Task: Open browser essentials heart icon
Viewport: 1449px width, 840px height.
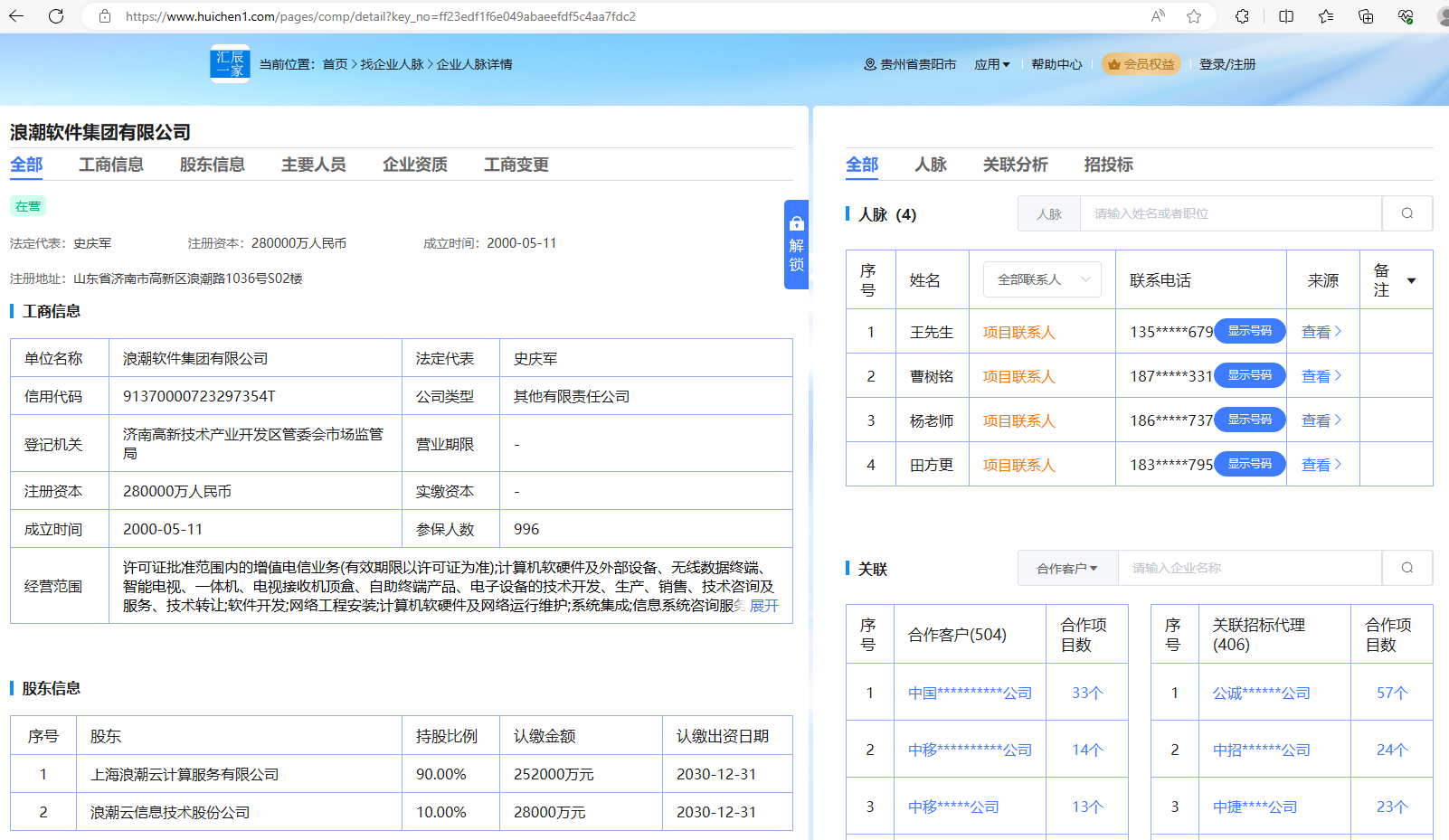Action: pos(1406,16)
